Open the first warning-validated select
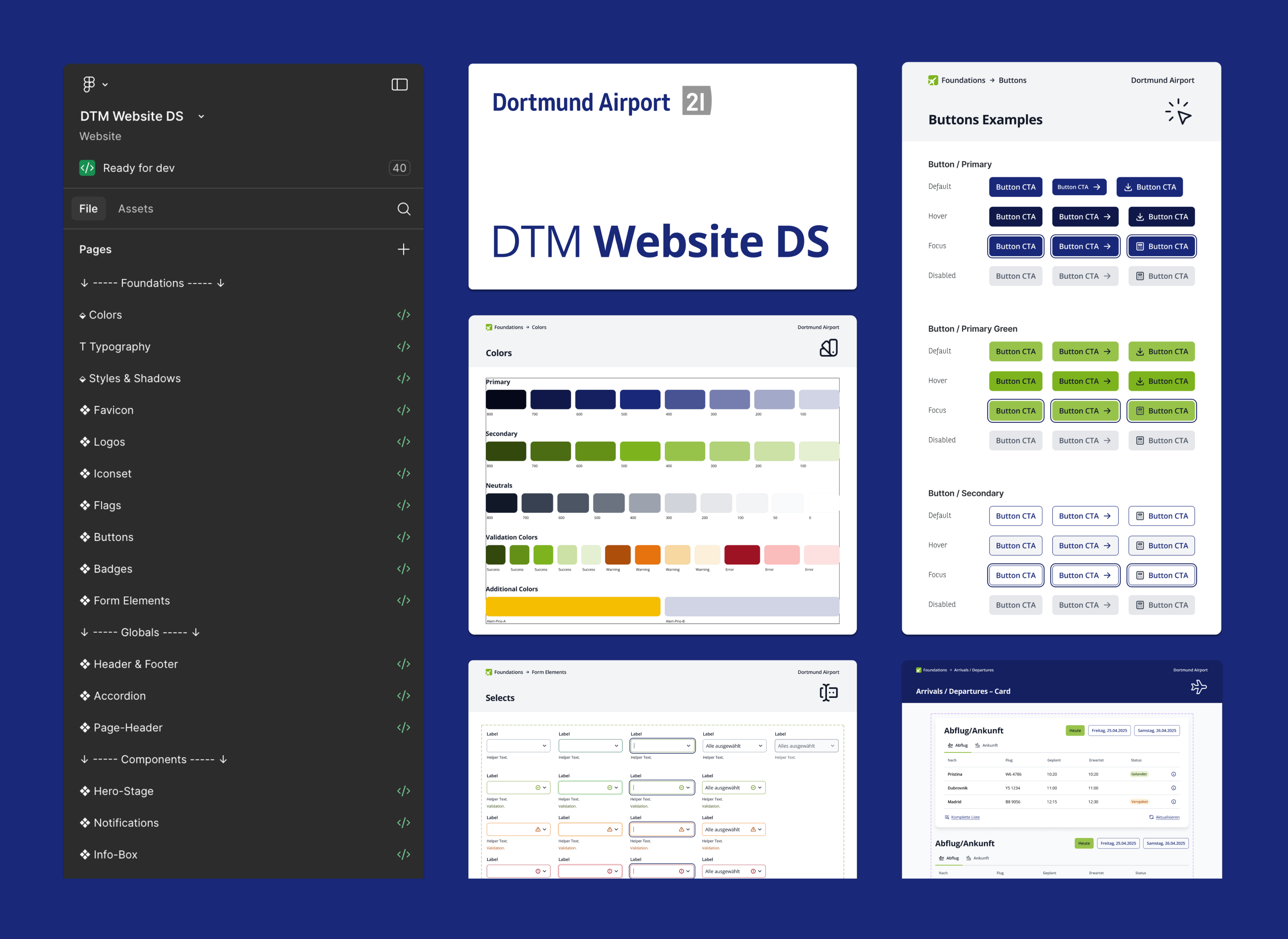 518,829
